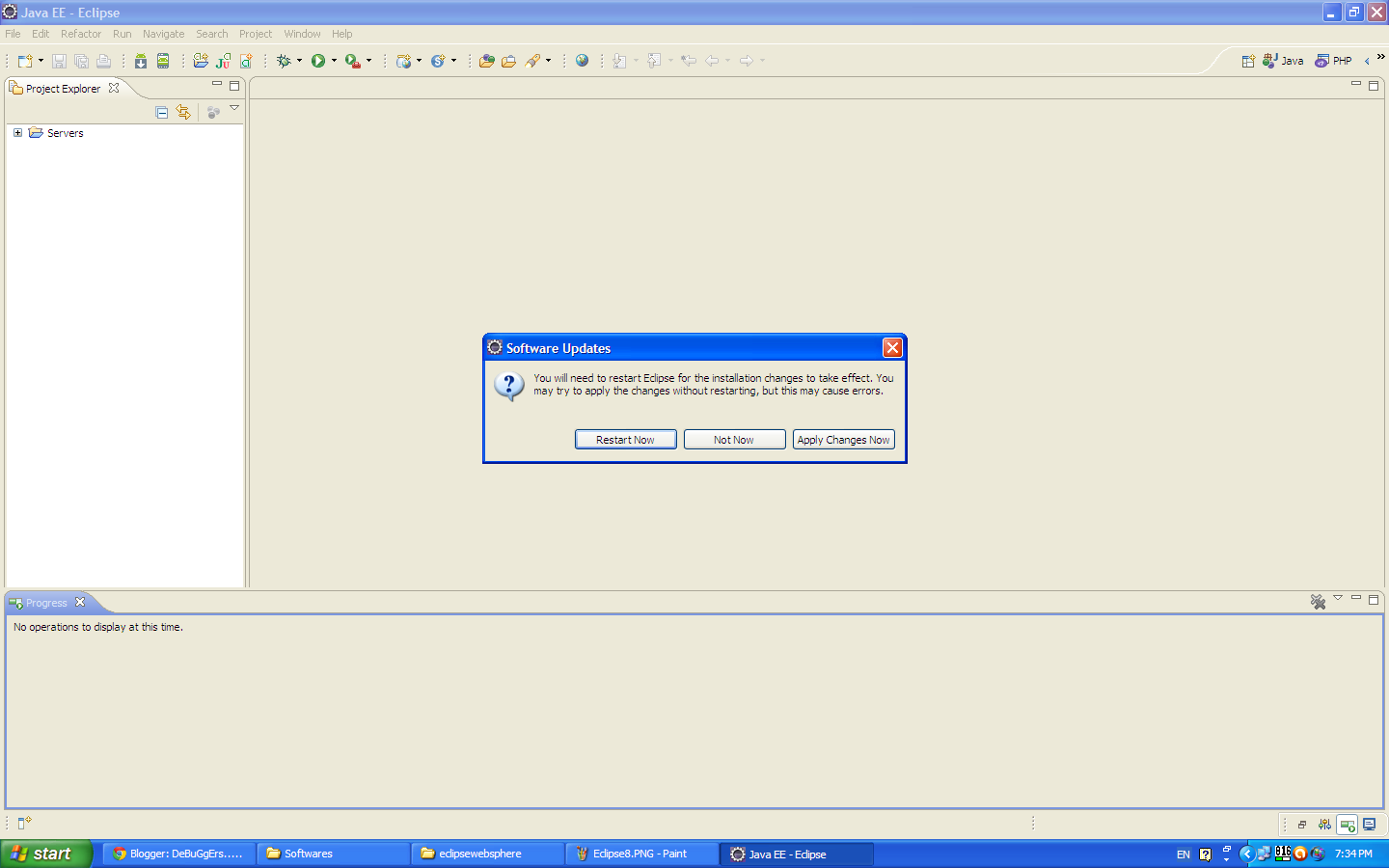Click the New Servlet icon

438,61
